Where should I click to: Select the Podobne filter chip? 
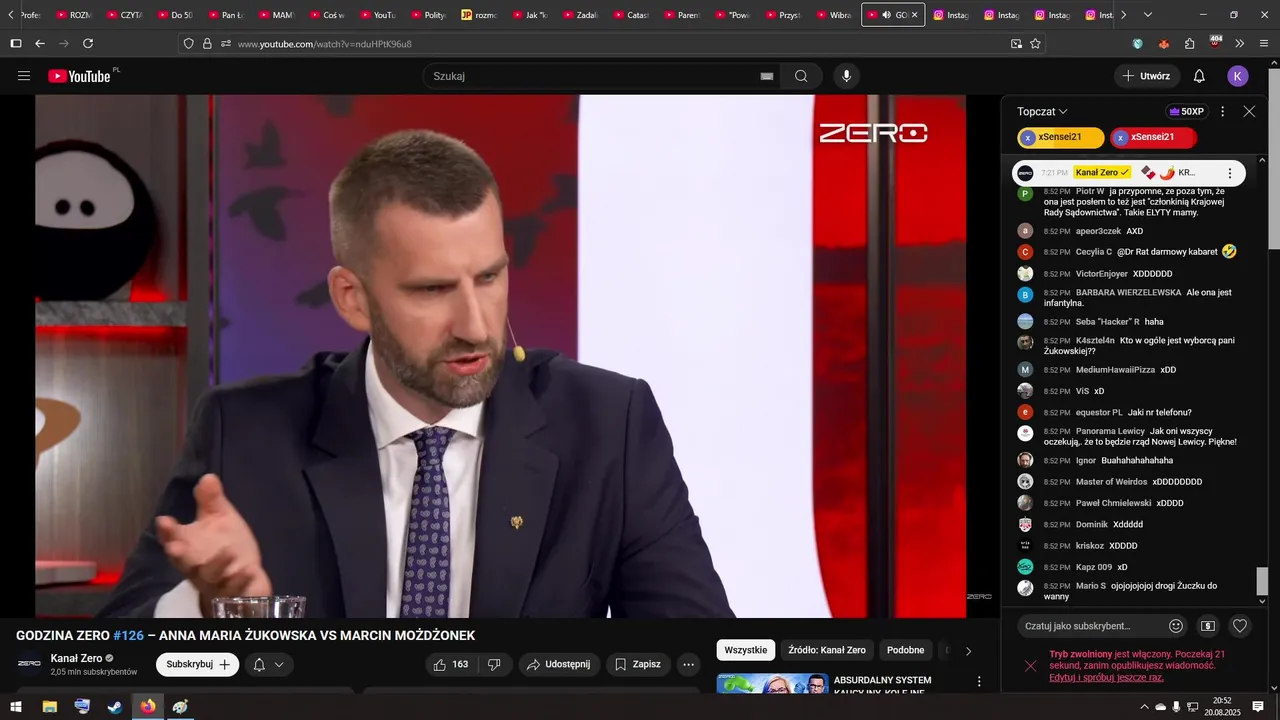pos(905,650)
